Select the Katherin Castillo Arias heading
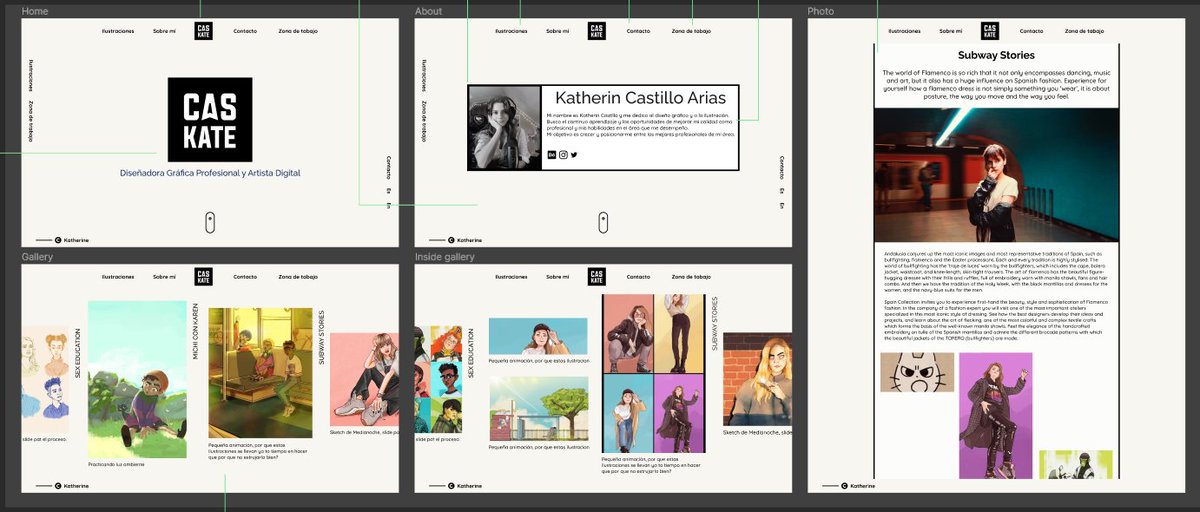 [x=641, y=98]
